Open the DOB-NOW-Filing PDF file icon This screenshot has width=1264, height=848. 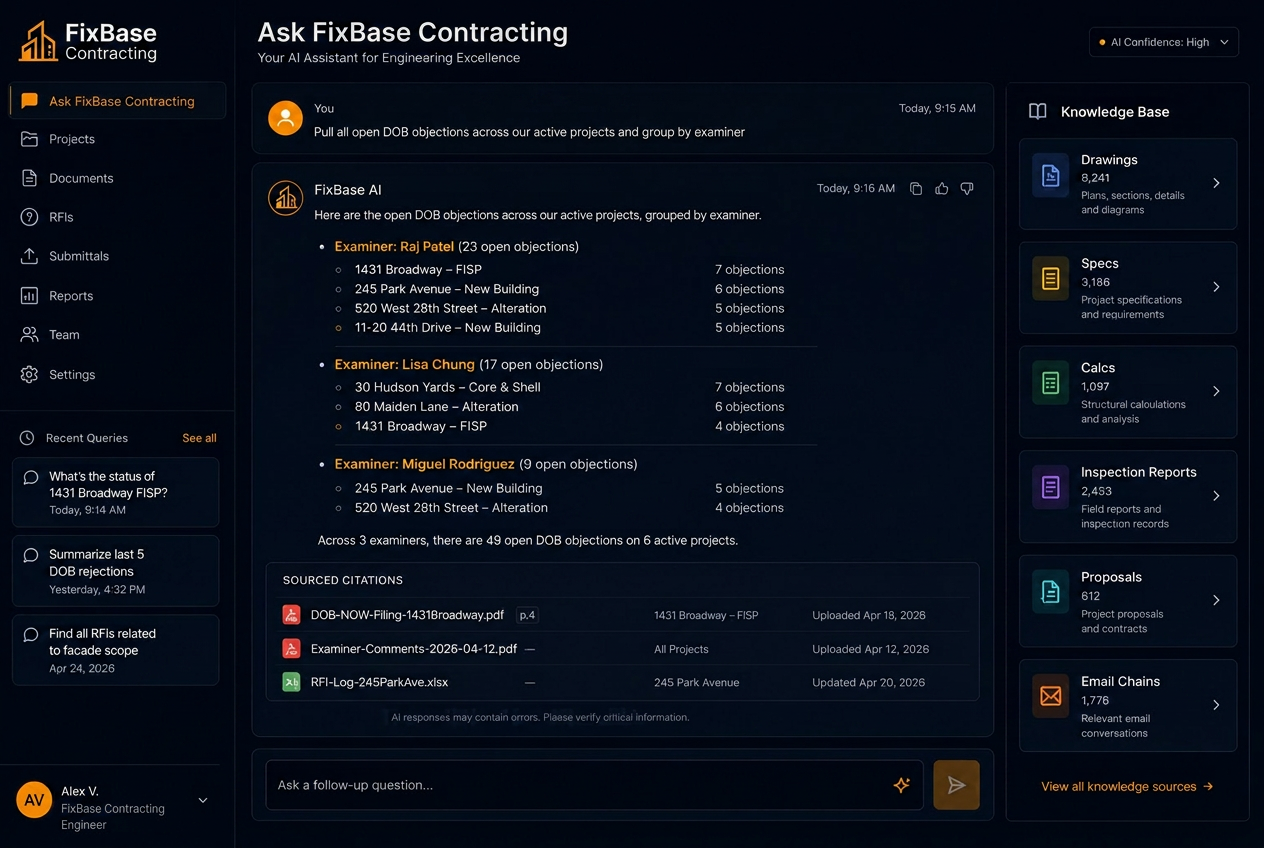pos(291,615)
